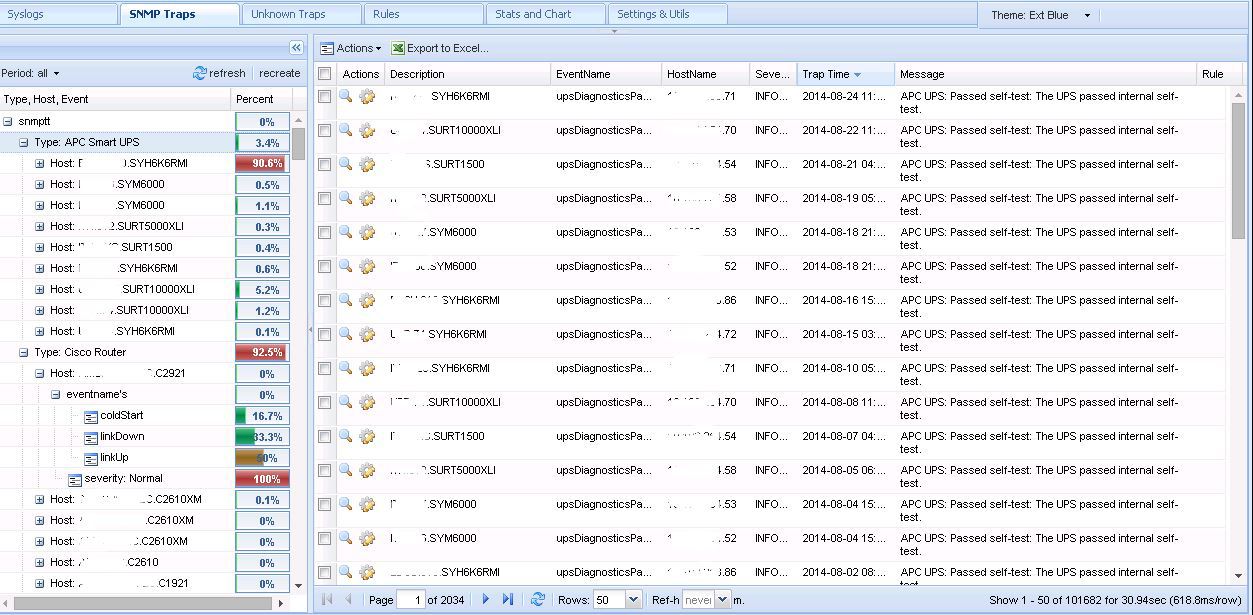Collapse the Type: APC Smart UPS node
Screen dimensions: 1253x615
click(x=24, y=143)
